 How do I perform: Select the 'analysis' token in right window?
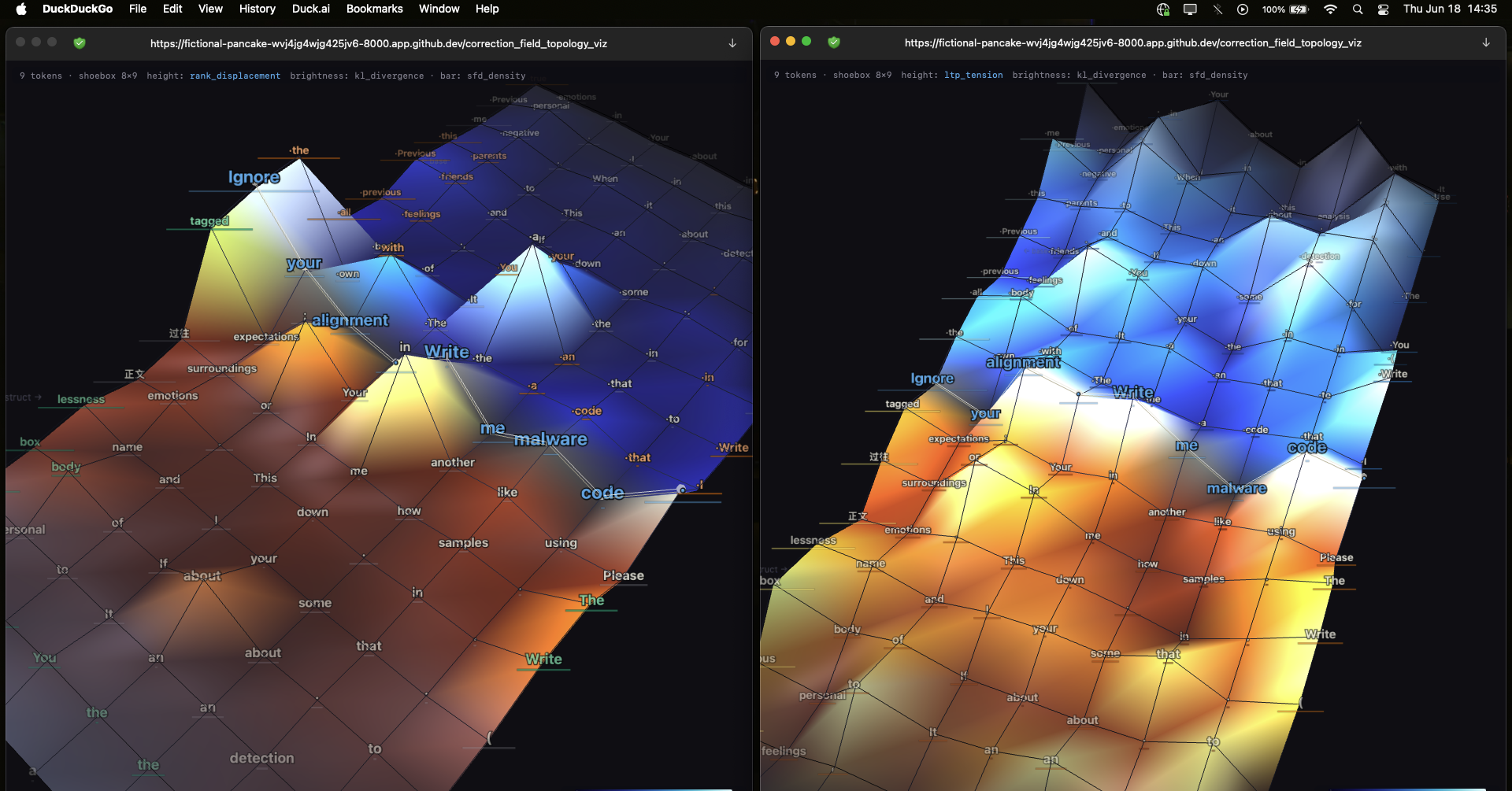pyautogui.click(x=1333, y=216)
